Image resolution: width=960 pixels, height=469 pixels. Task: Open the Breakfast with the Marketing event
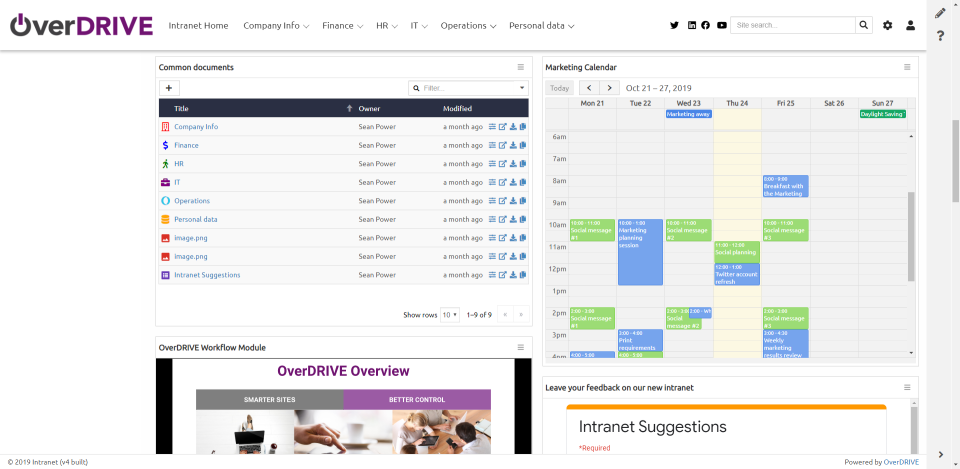pyautogui.click(x=786, y=186)
